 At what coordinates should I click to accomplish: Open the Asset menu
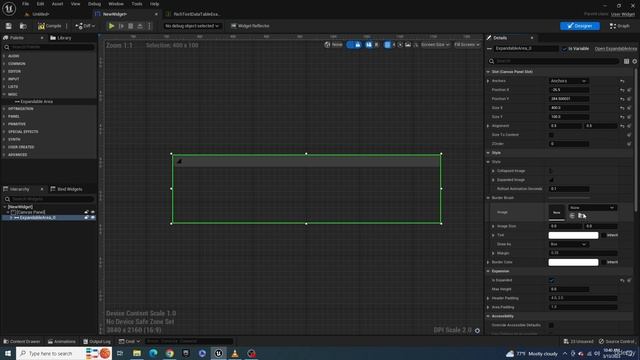tap(57, 4)
